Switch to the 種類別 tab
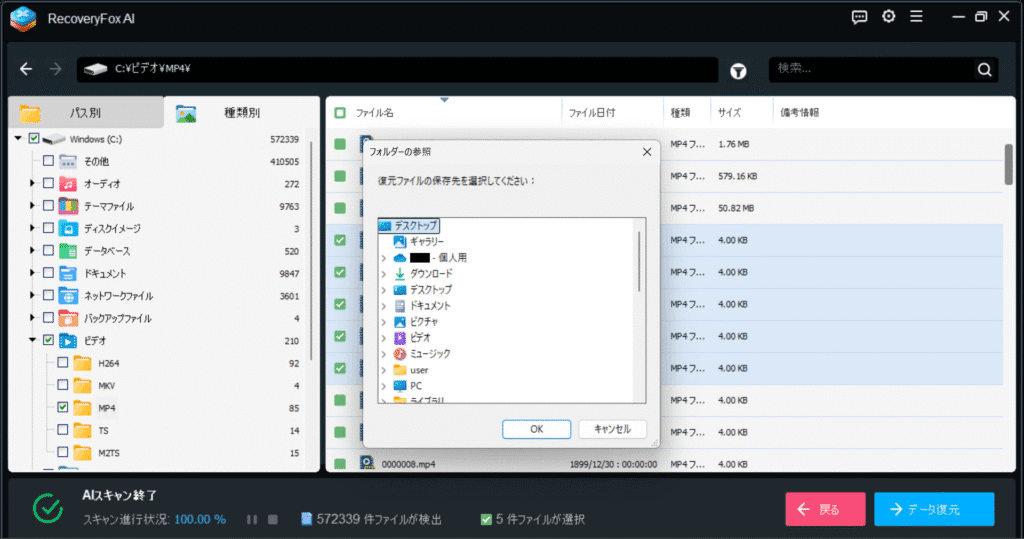The image size is (1024, 539). [x=242, y=112]
